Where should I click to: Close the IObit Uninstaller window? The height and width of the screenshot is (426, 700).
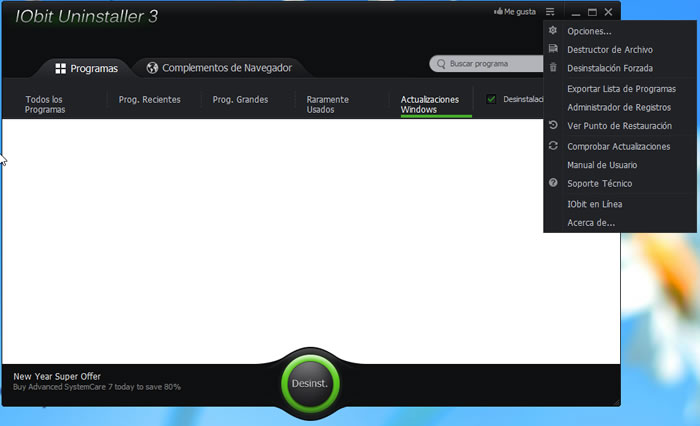tap(608, 12)
